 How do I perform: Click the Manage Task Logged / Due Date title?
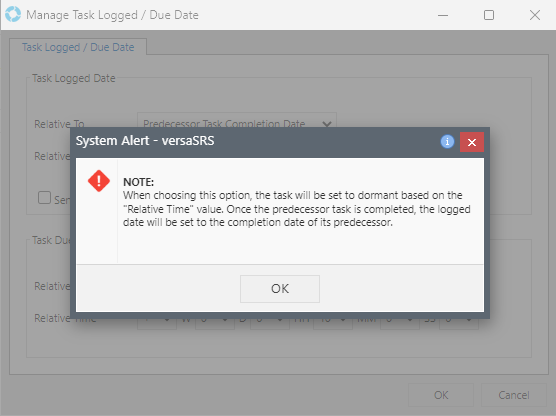click(112, 15)
